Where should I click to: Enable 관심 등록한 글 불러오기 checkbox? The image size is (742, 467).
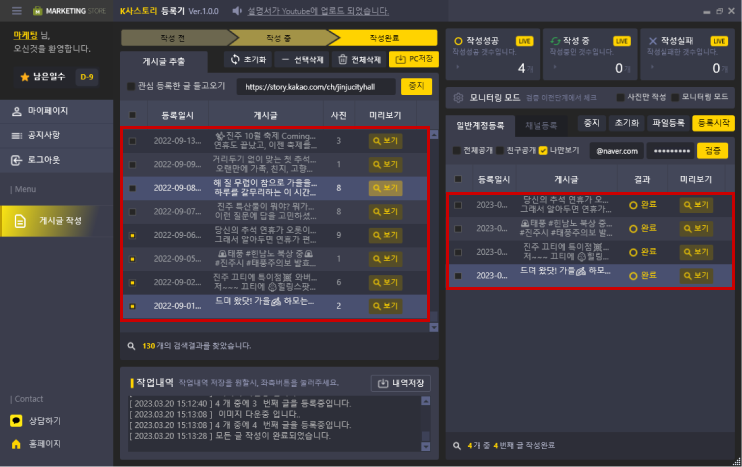pos(132,87)
